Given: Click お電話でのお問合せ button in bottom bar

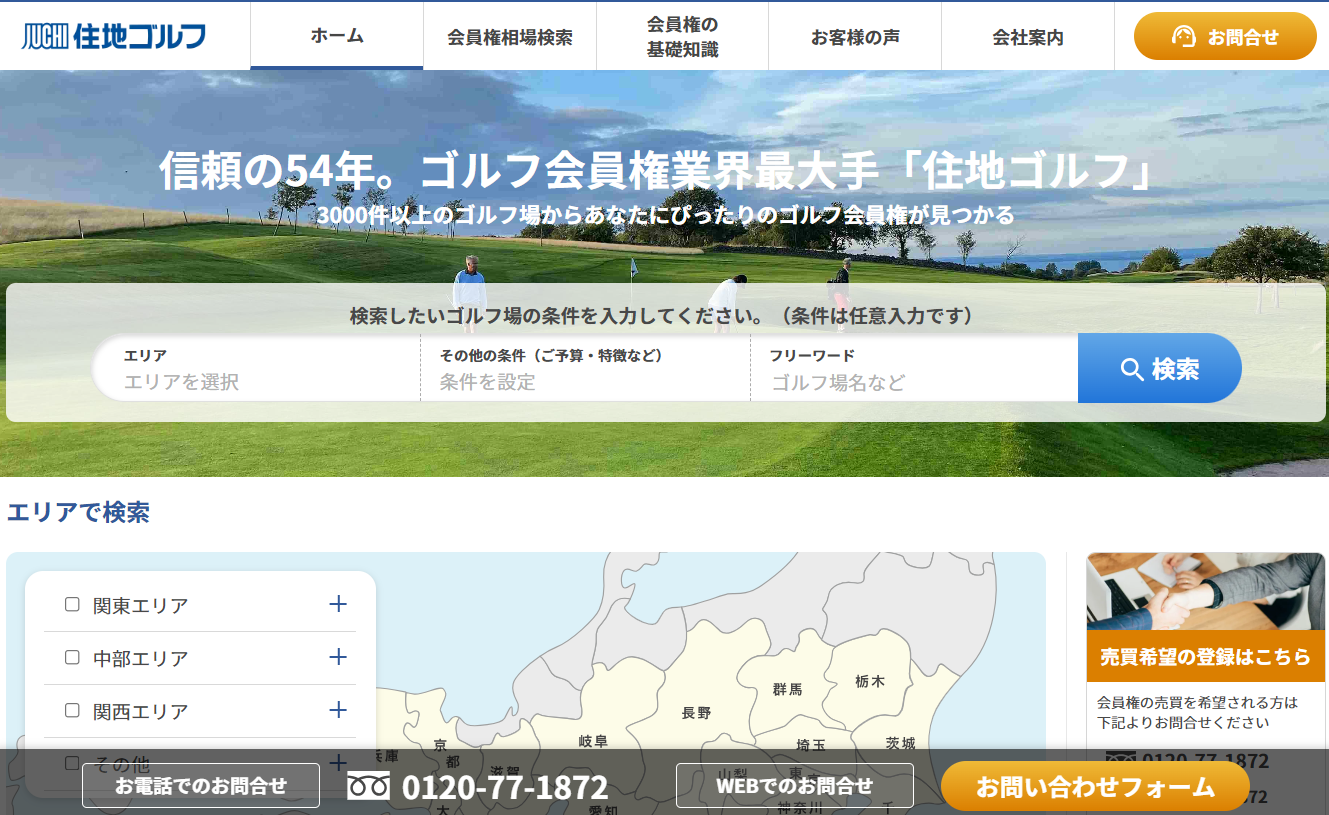Looking at the screenshot, I should coord(201,786).
